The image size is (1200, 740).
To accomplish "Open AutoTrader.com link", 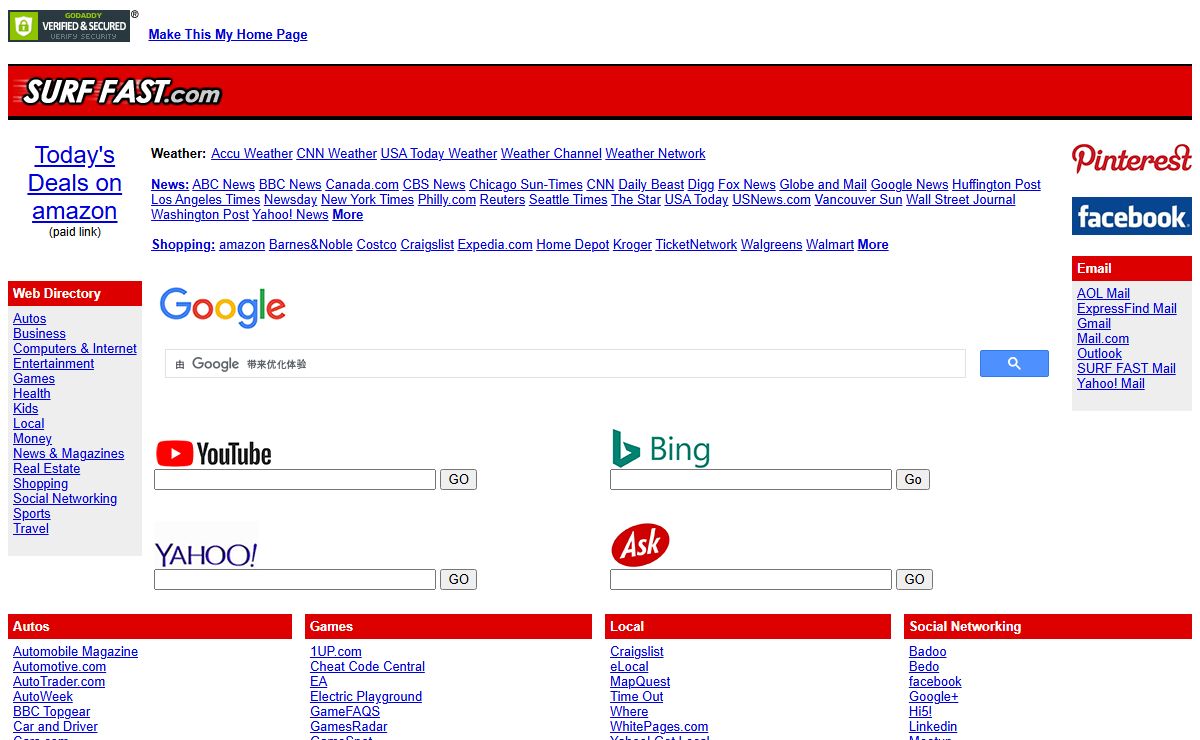I will click(59, 682).
